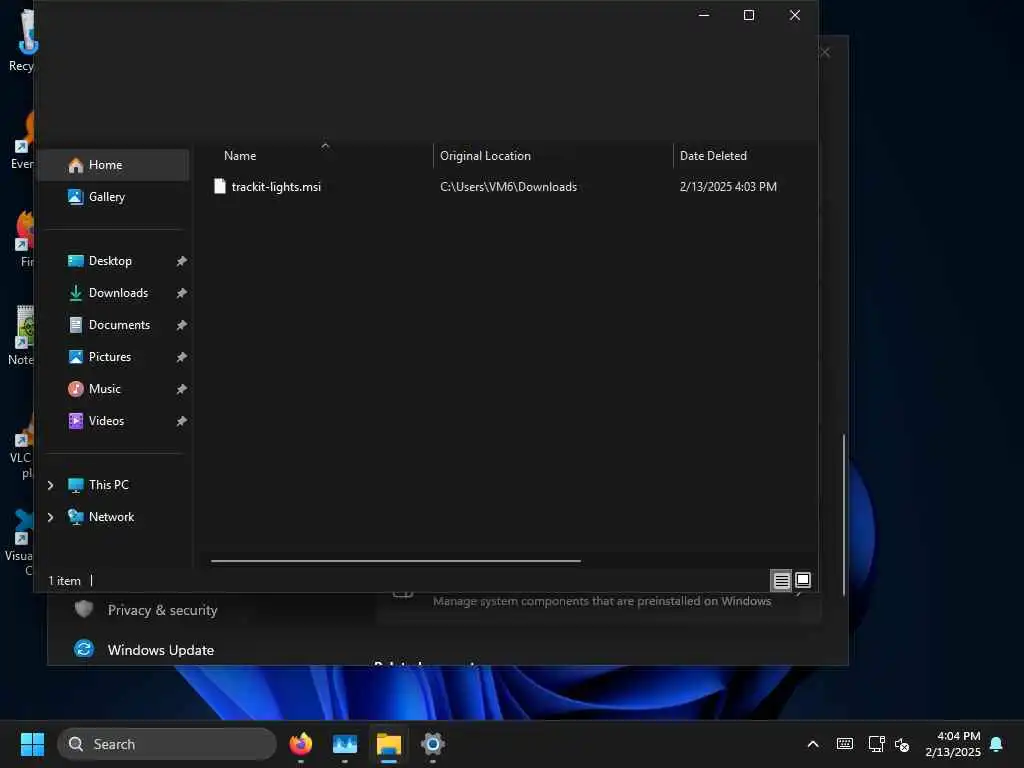The width and height of the screenshot is (1024, 768).
Task: Expand the This PC tree node
Action: tap(50, 485)
